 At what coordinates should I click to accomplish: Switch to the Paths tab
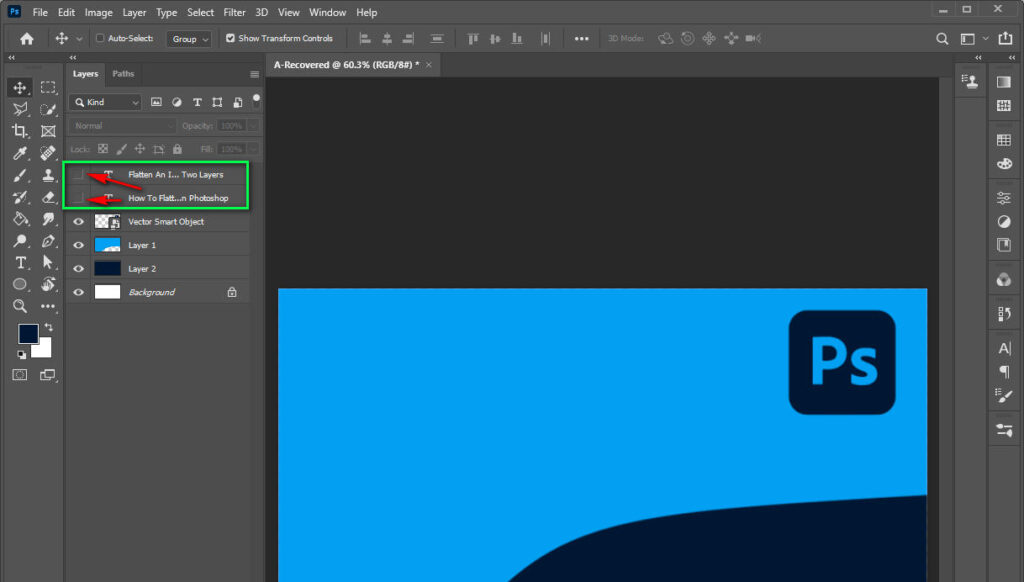click(123, 73)
